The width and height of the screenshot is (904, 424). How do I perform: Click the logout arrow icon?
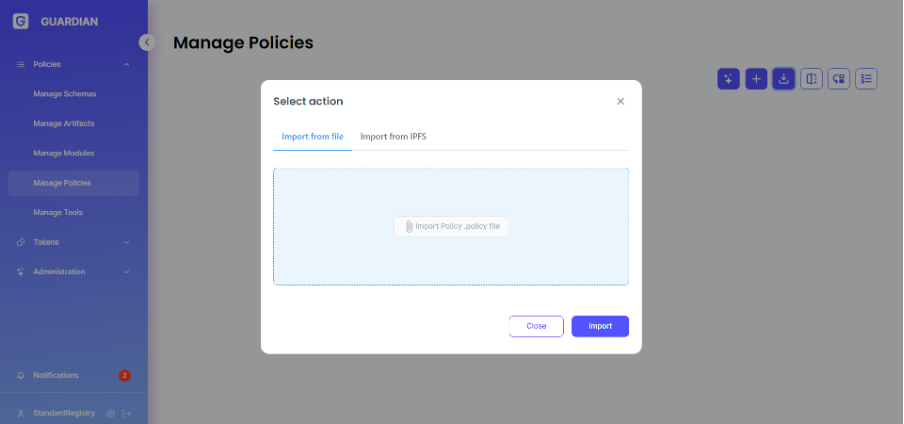127,413
